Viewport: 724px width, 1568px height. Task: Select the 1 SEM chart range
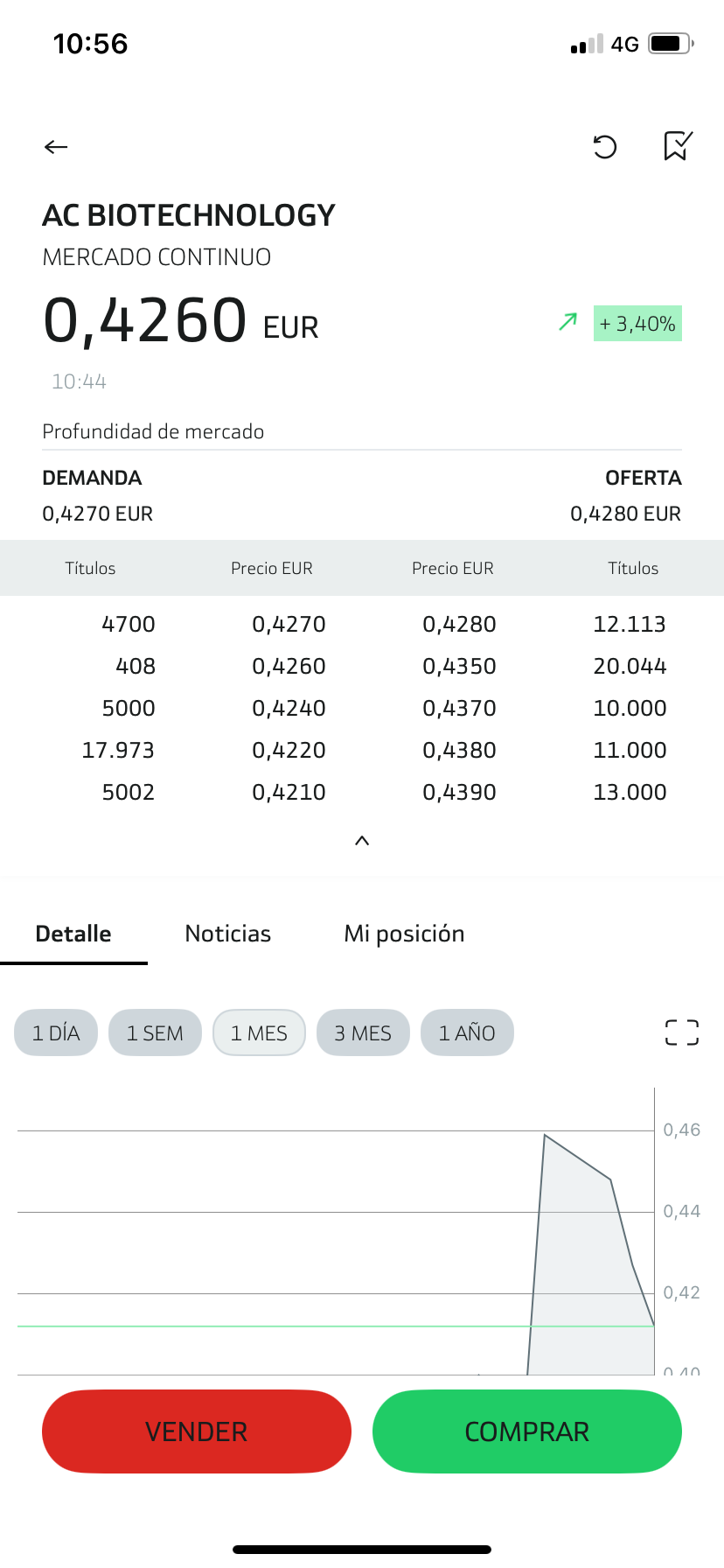pos(155,1033)
